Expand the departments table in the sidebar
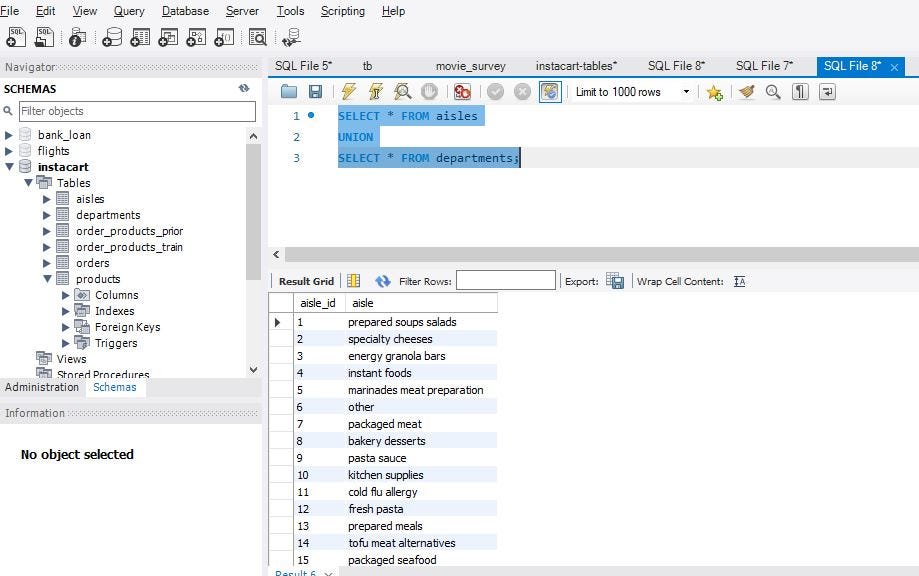This screenshot has height=576, width=919. 46,215
